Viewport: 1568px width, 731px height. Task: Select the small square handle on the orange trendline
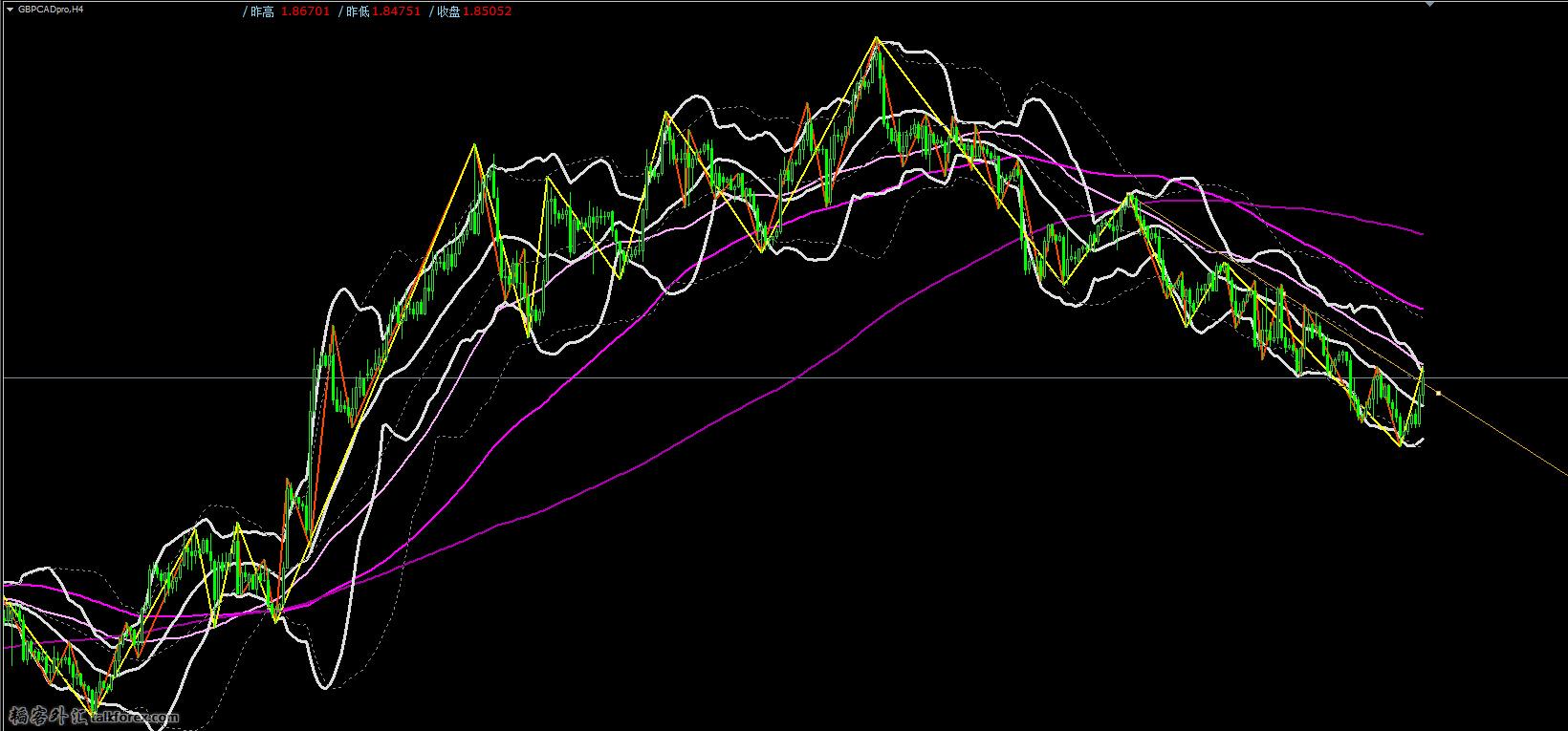[1438, 392]
